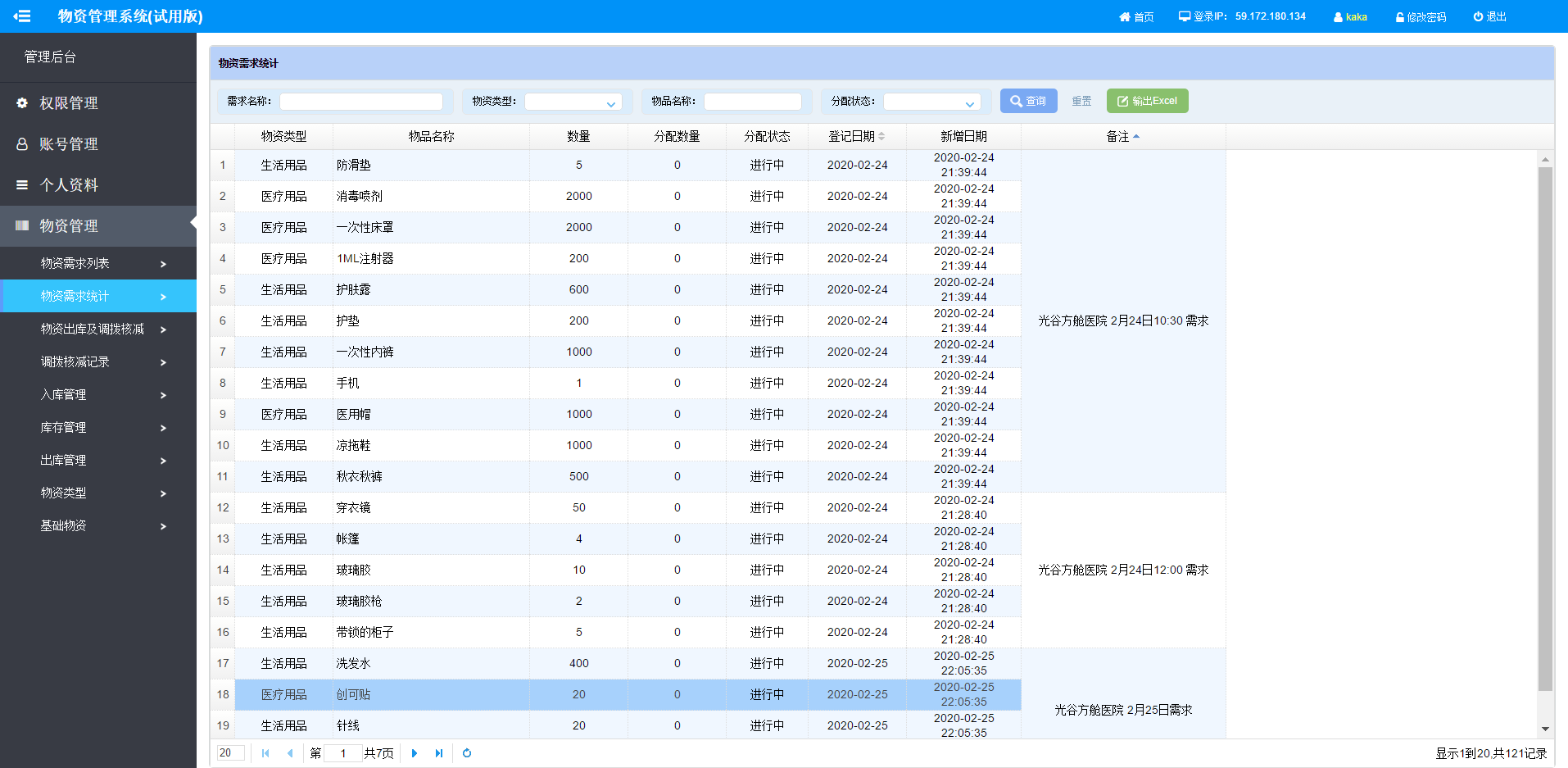This screenshot has width=1568, height=768.
Task: Click the 重置 reset link
Action: pyautogui.click(x=1081, y=101)
